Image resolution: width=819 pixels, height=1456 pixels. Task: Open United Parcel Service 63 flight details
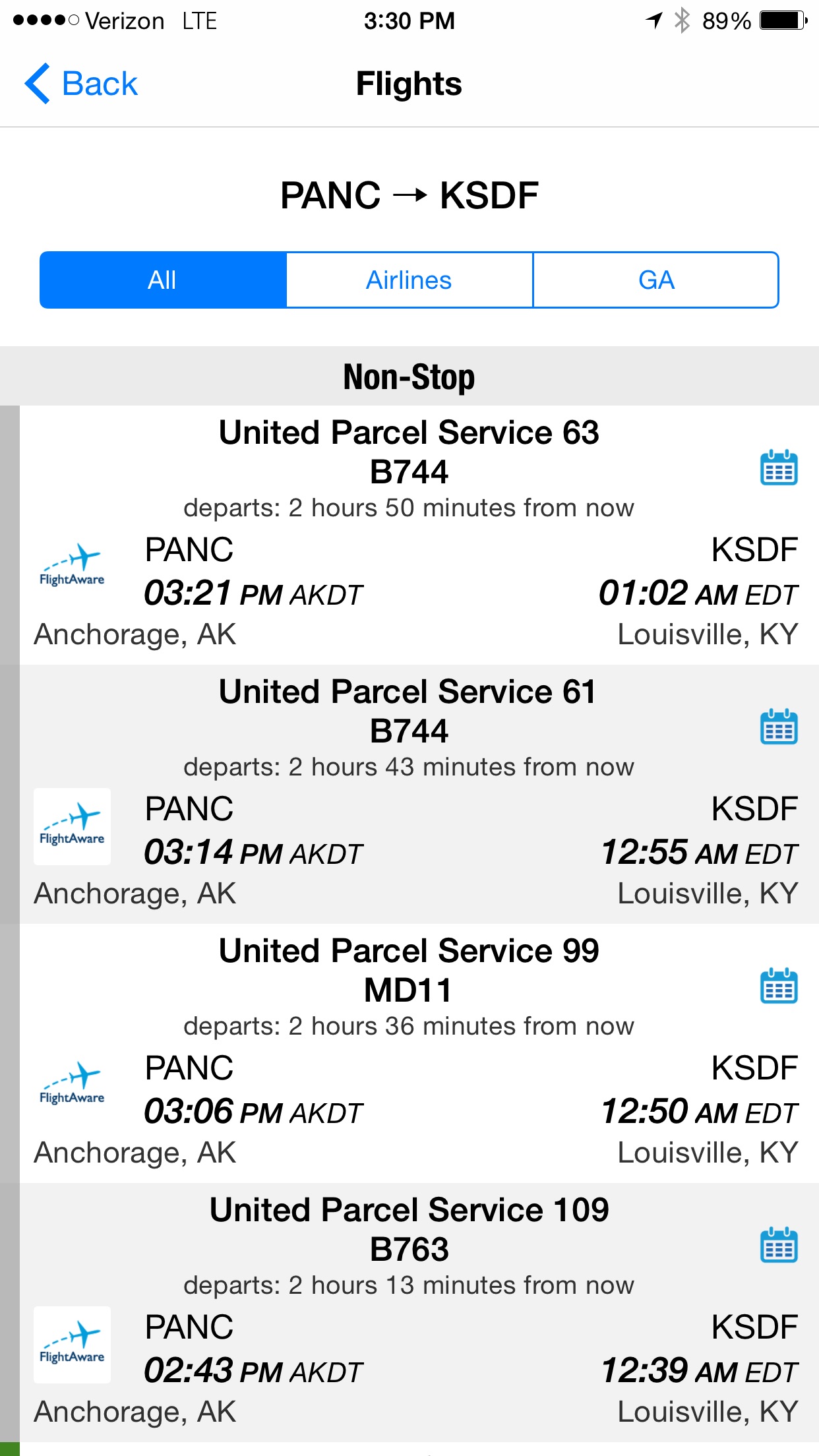click(409, 535)
